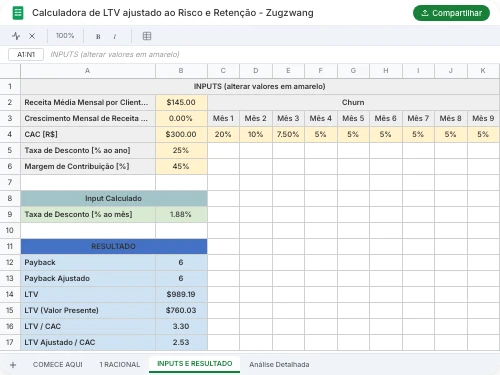Image resolution: width=500 pixels, height=375 pixels.
Task: Select the INPUTS E RESULTADO tab
Action: pos(195,364)
